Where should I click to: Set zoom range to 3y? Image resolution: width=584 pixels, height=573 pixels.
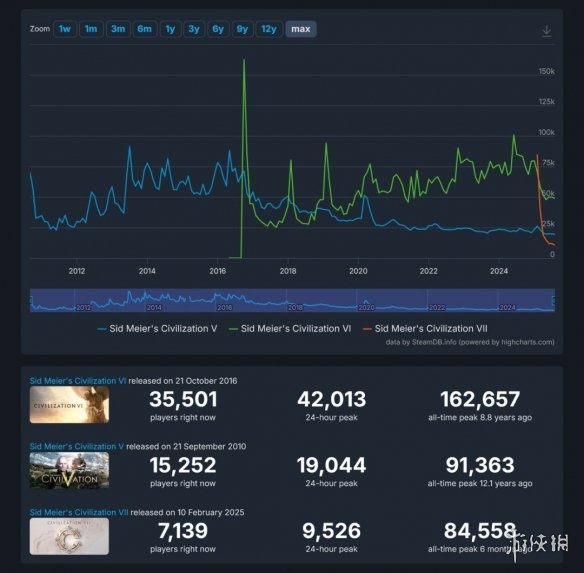(x=194, y=29)
